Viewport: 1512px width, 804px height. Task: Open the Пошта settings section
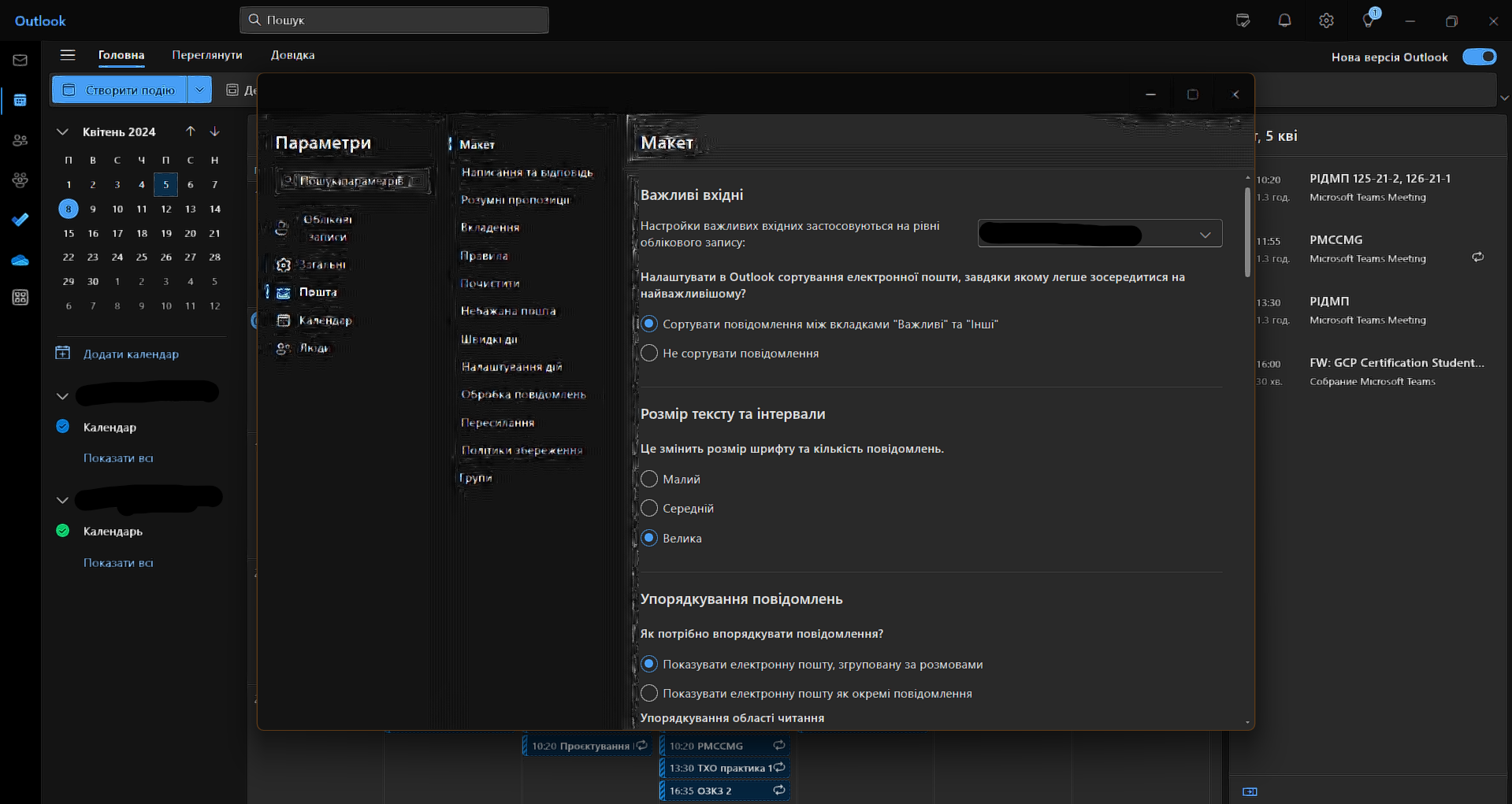(x=318, y=292)
